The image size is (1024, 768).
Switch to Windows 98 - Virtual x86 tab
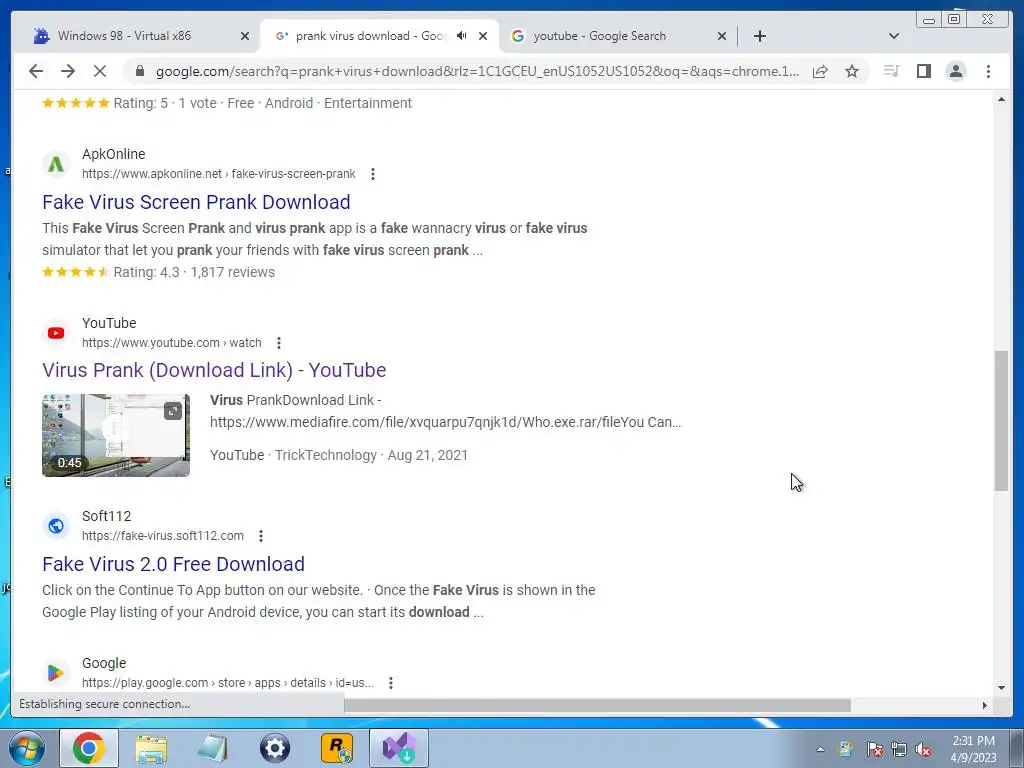coord(124,36)
